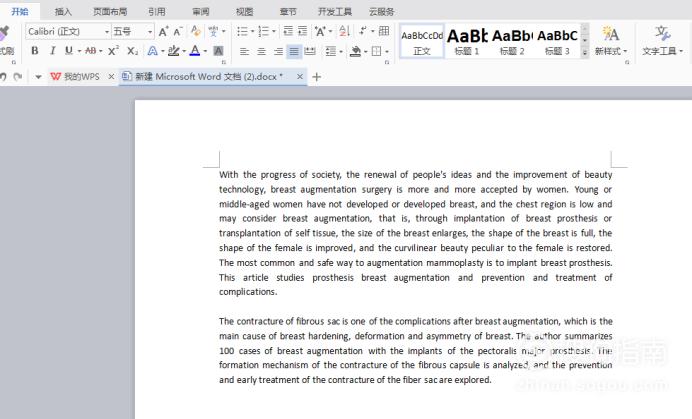
Task: Apply superscript formatting
Action: point(113,51)
